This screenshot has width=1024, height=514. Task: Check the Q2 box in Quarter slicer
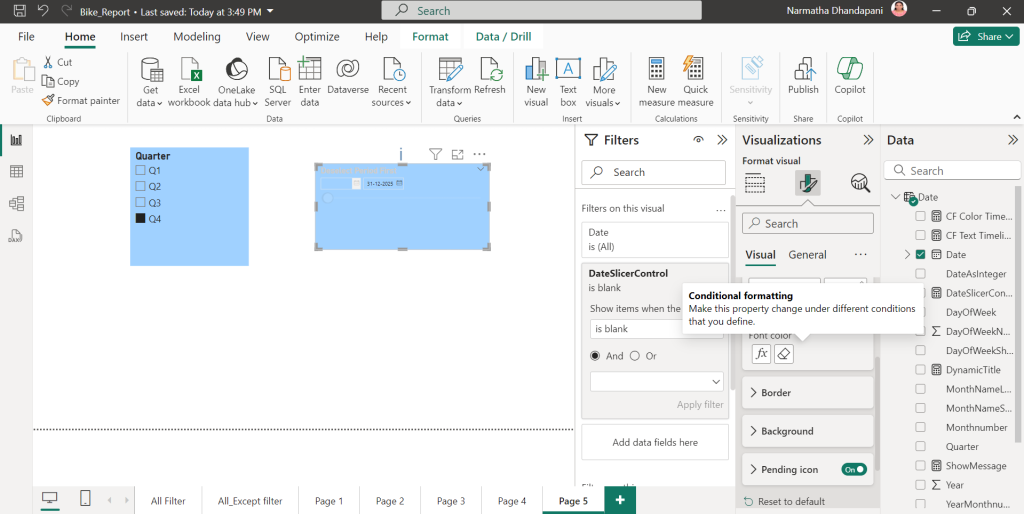coord(140,186)
